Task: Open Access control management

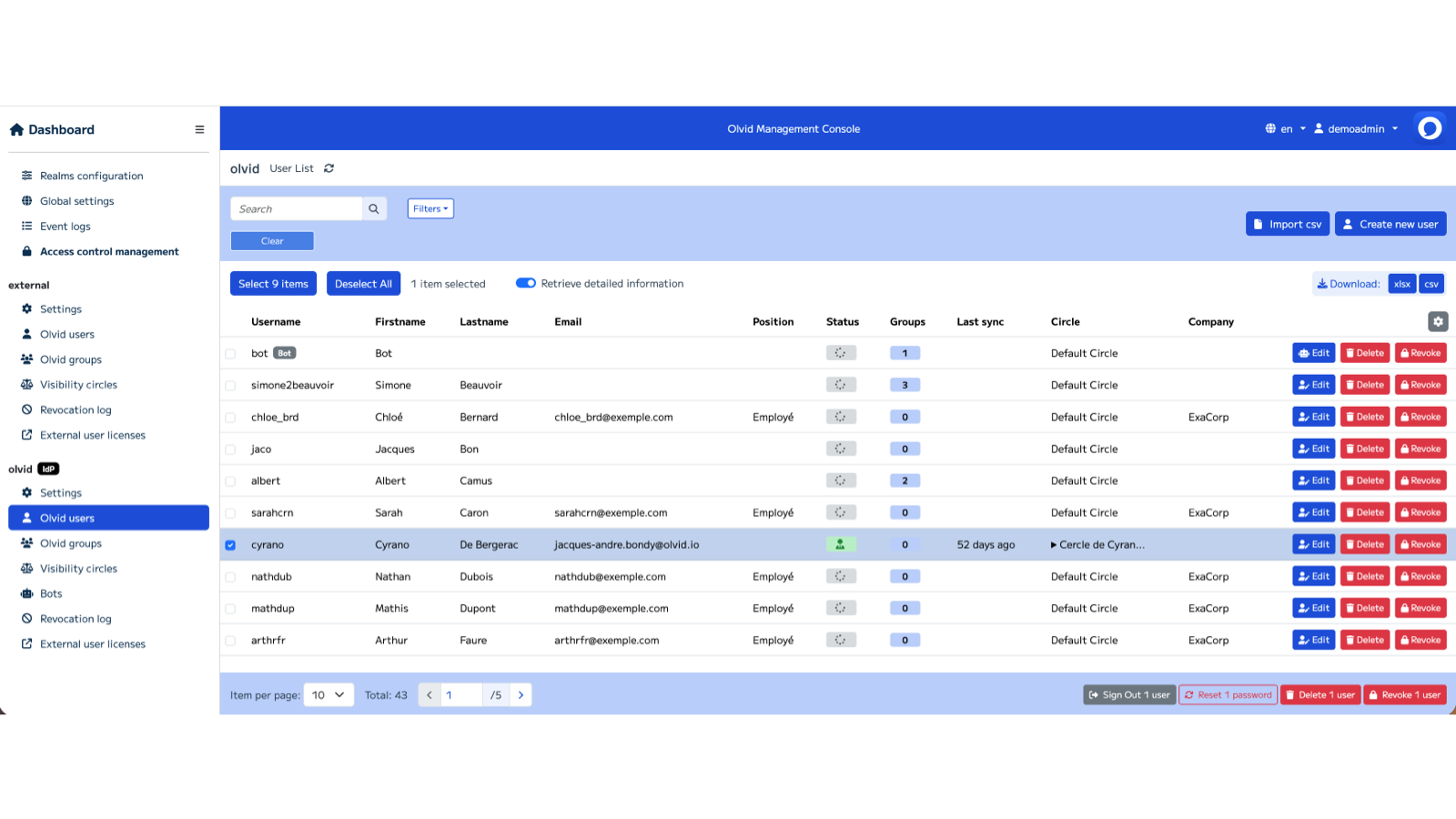Action: pos(109,251)
